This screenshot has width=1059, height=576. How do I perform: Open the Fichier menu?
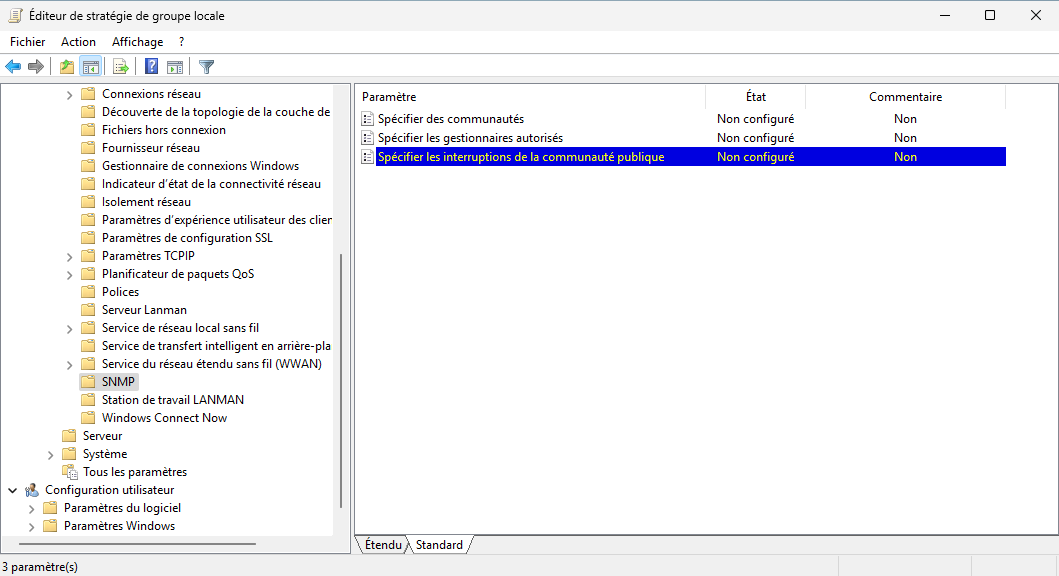tap(28, 42)
